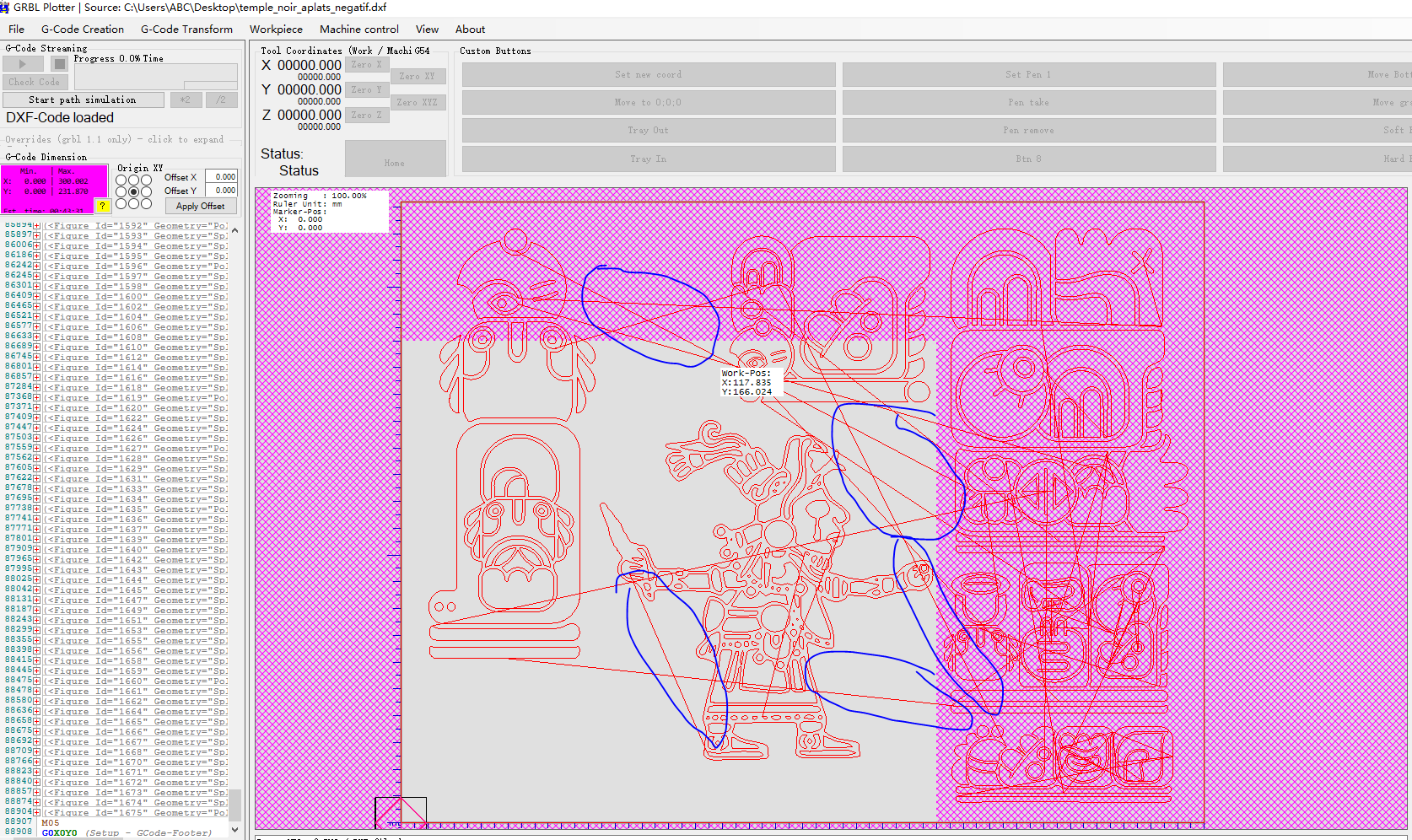This screenshot has height=840, width=1412.
Task: Click the /2 simulation speed button
Action: click(221, 100)
